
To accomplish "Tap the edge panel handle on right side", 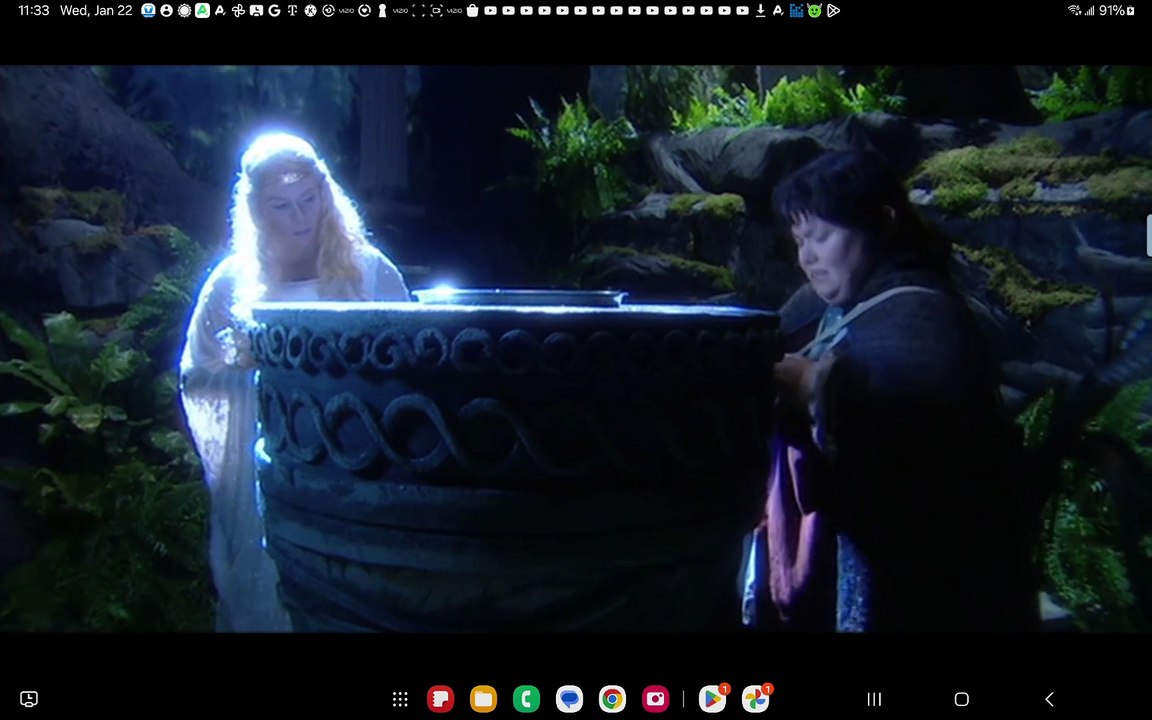I will click(1149, 235).
